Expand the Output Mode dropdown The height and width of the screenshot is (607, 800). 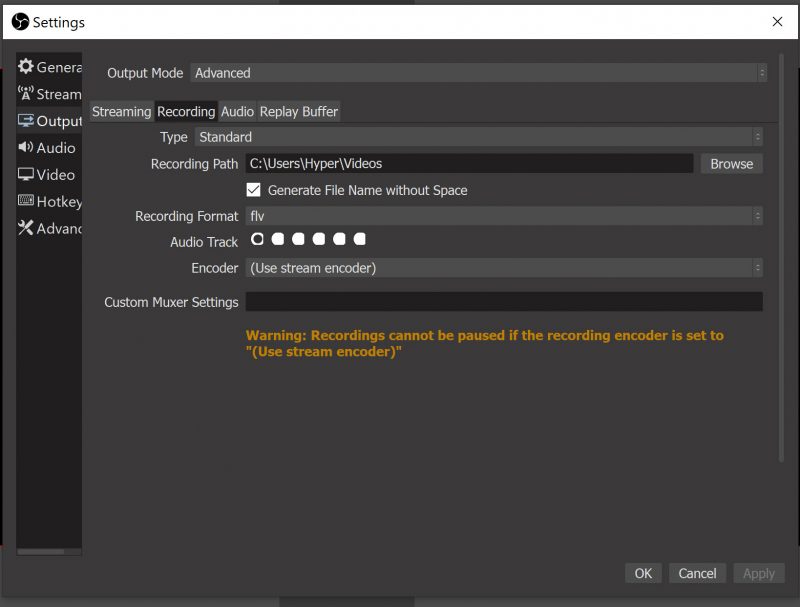(x=478, y=73)
